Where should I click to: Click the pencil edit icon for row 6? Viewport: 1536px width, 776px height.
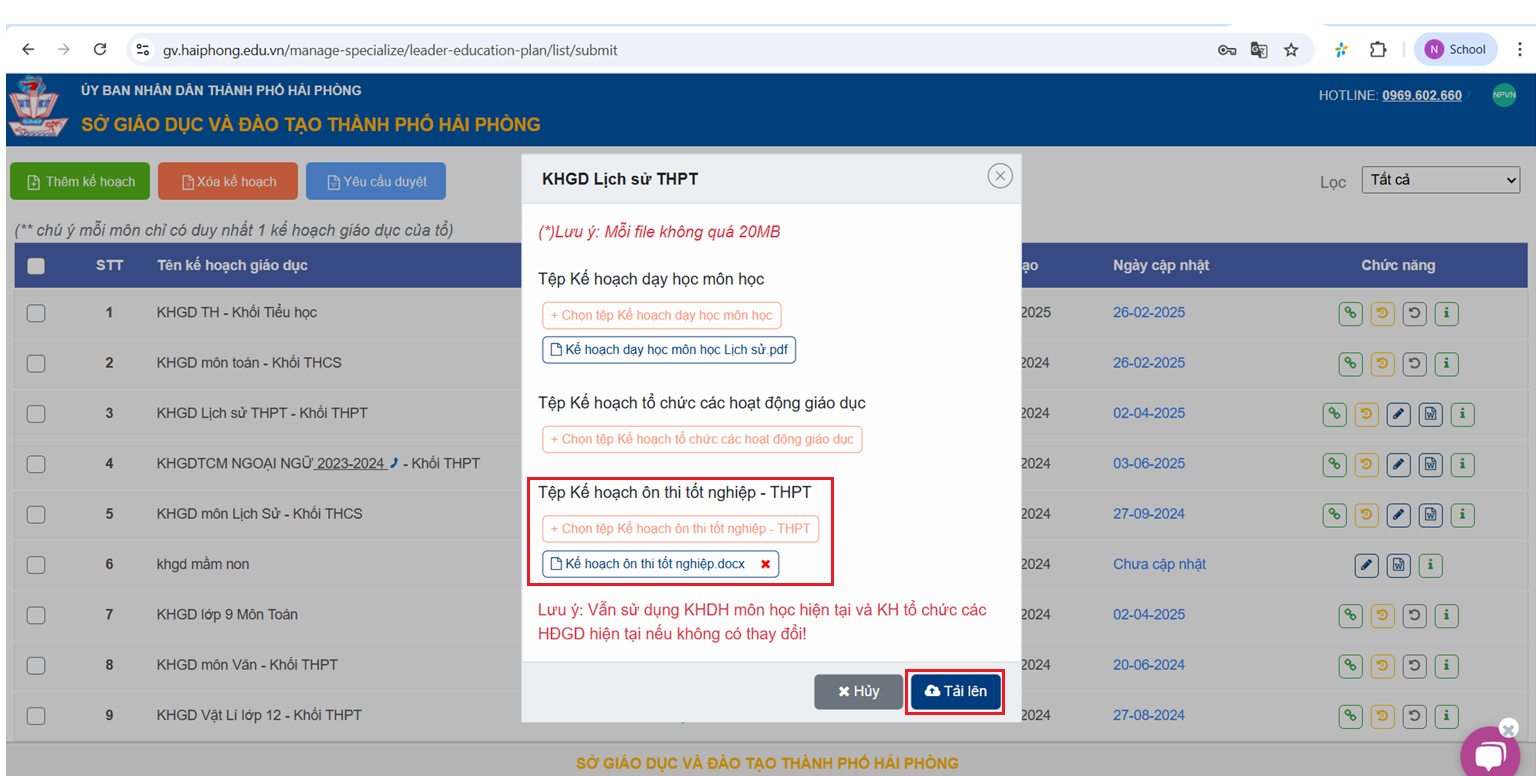point(1366,565)
